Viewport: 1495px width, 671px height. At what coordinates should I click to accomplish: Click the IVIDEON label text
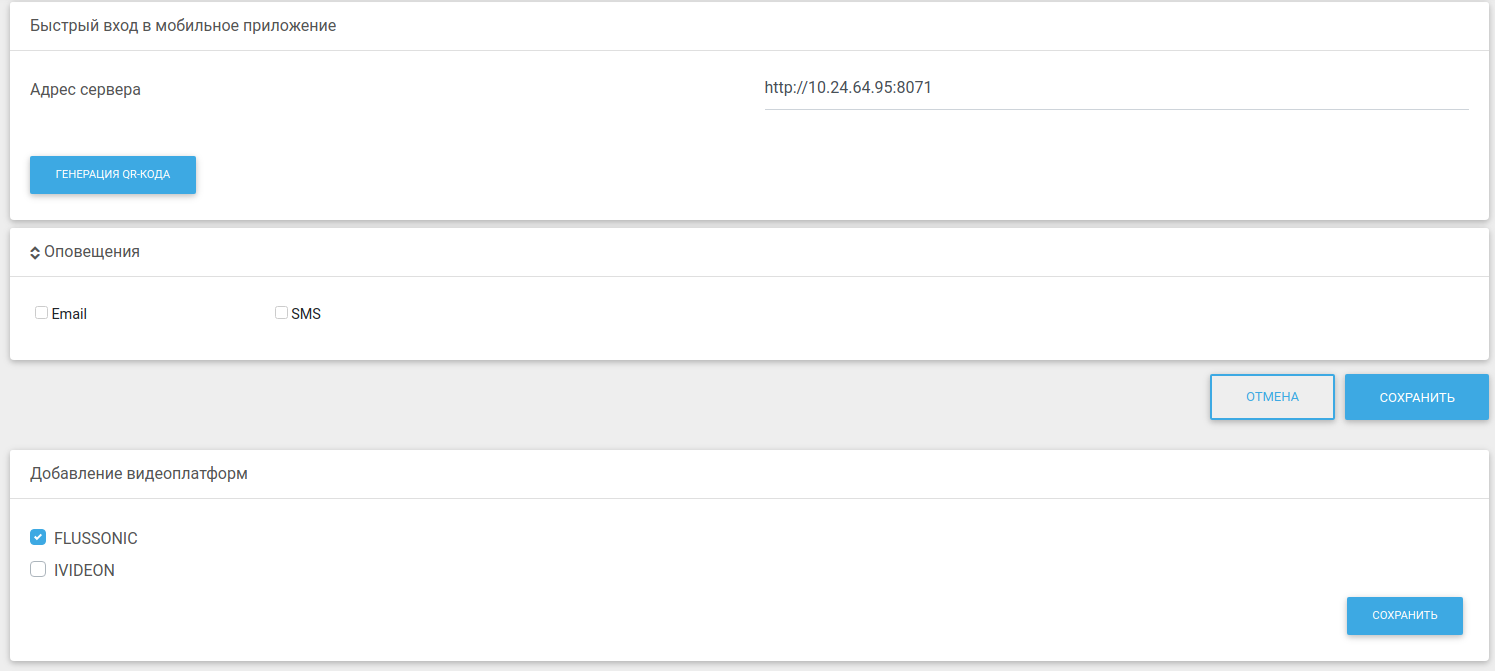[84, 571]
